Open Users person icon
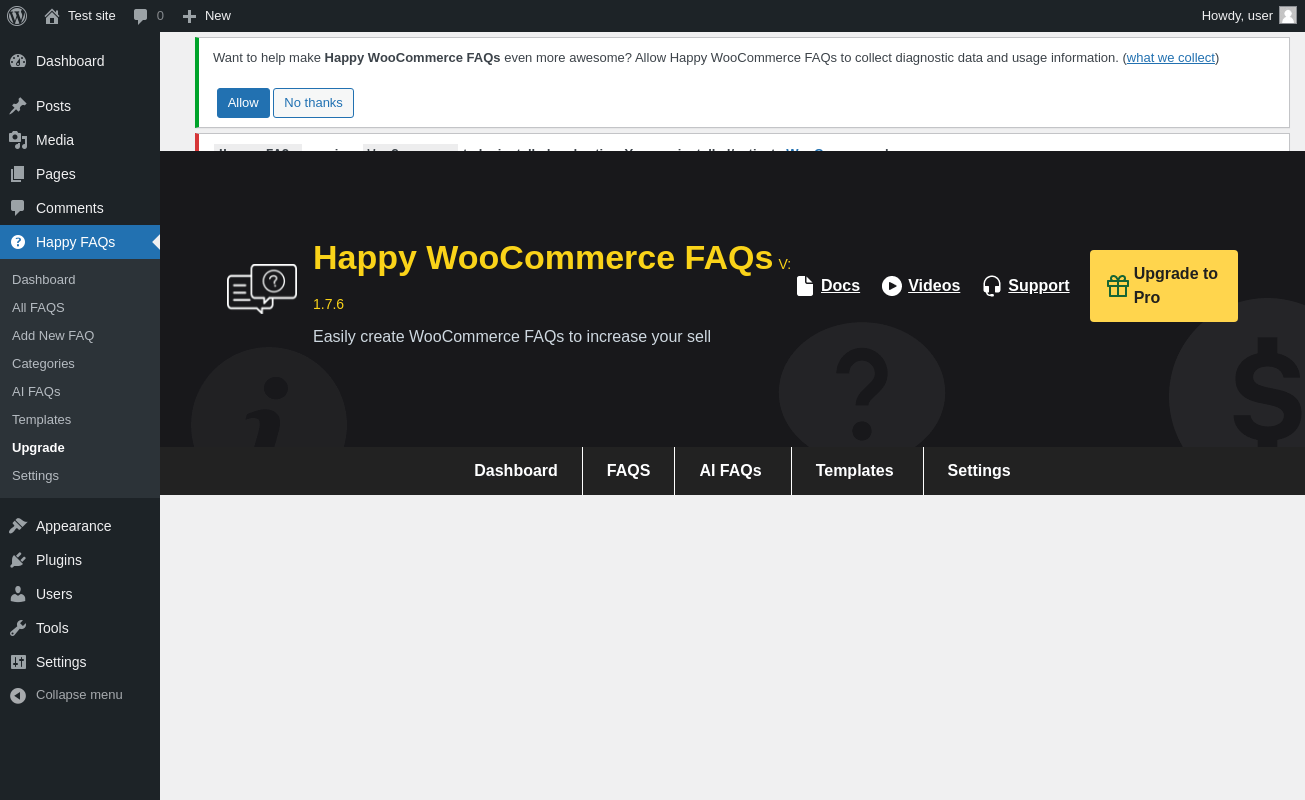1305x800 pixels. [18, 594]
